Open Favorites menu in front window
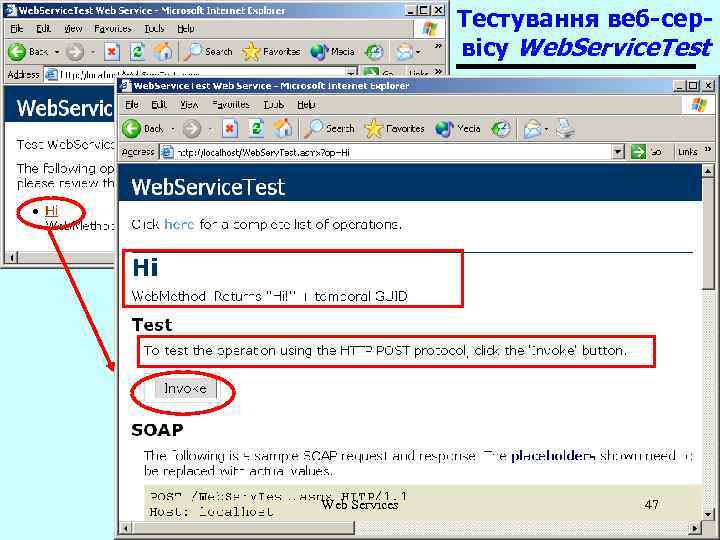Screen dimensions: 720x540 point(231,105)
